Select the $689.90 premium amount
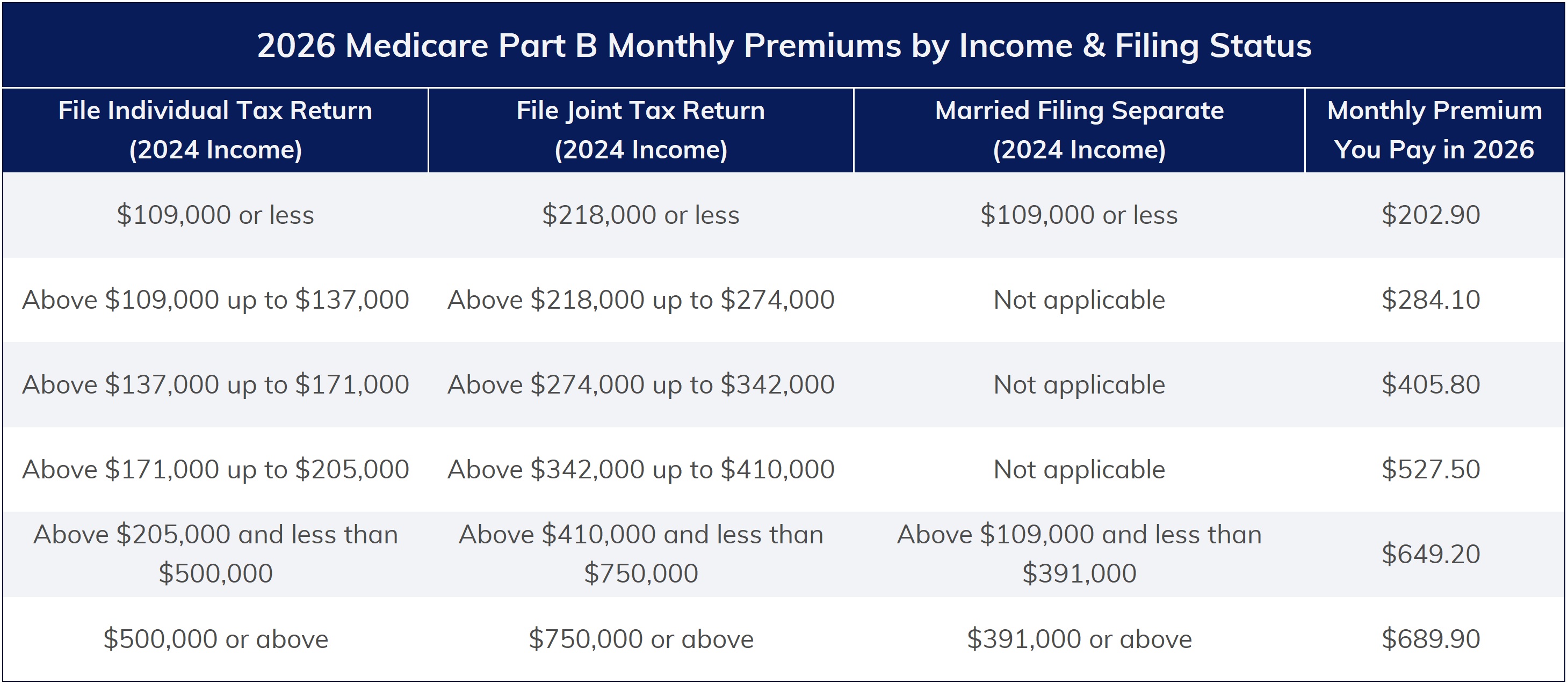The height and width of the screenshot is (684, 1568). tap(1430, 639)
